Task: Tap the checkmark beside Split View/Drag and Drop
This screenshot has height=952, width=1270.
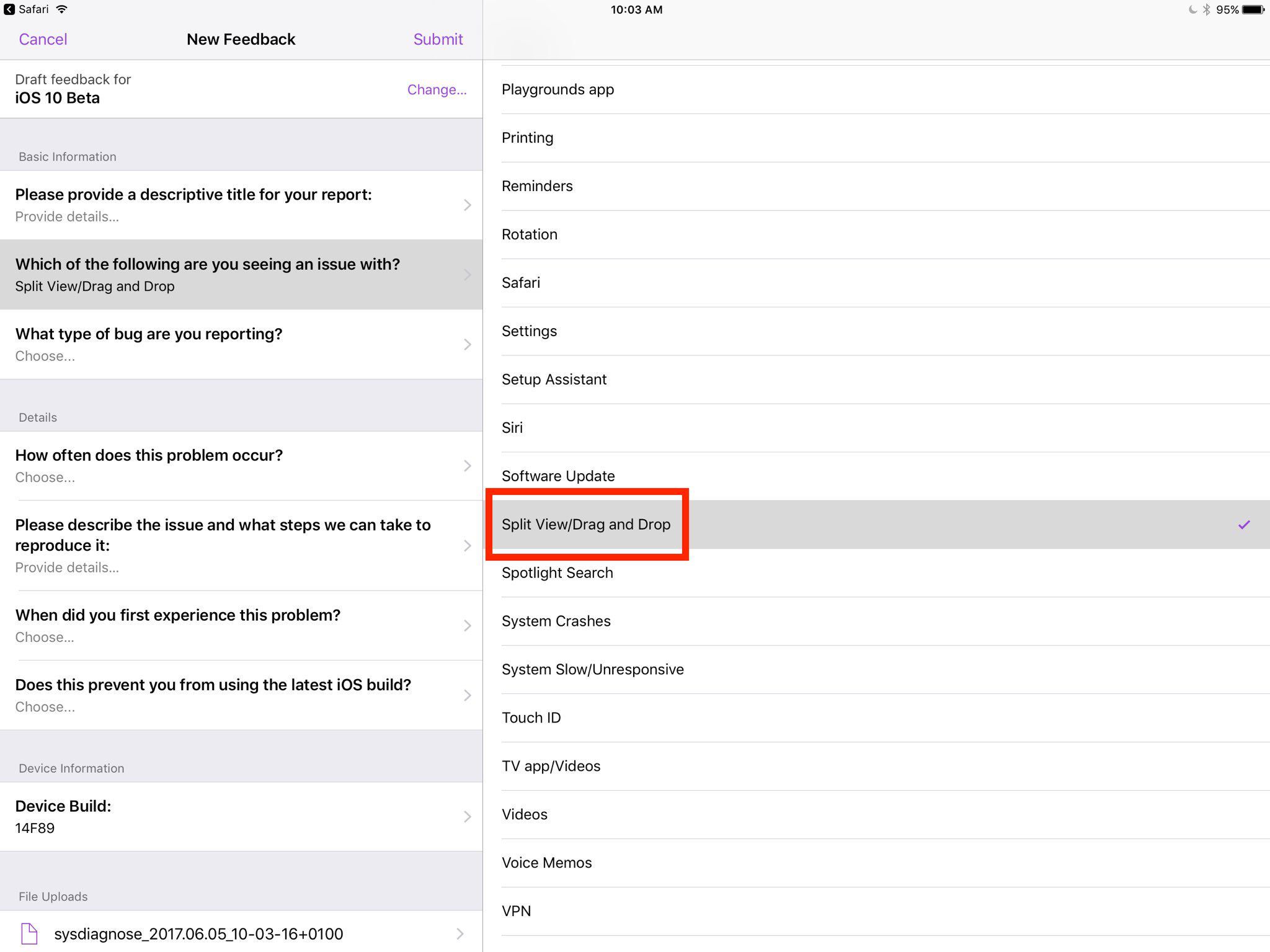Action: (x=1245, y=525)
